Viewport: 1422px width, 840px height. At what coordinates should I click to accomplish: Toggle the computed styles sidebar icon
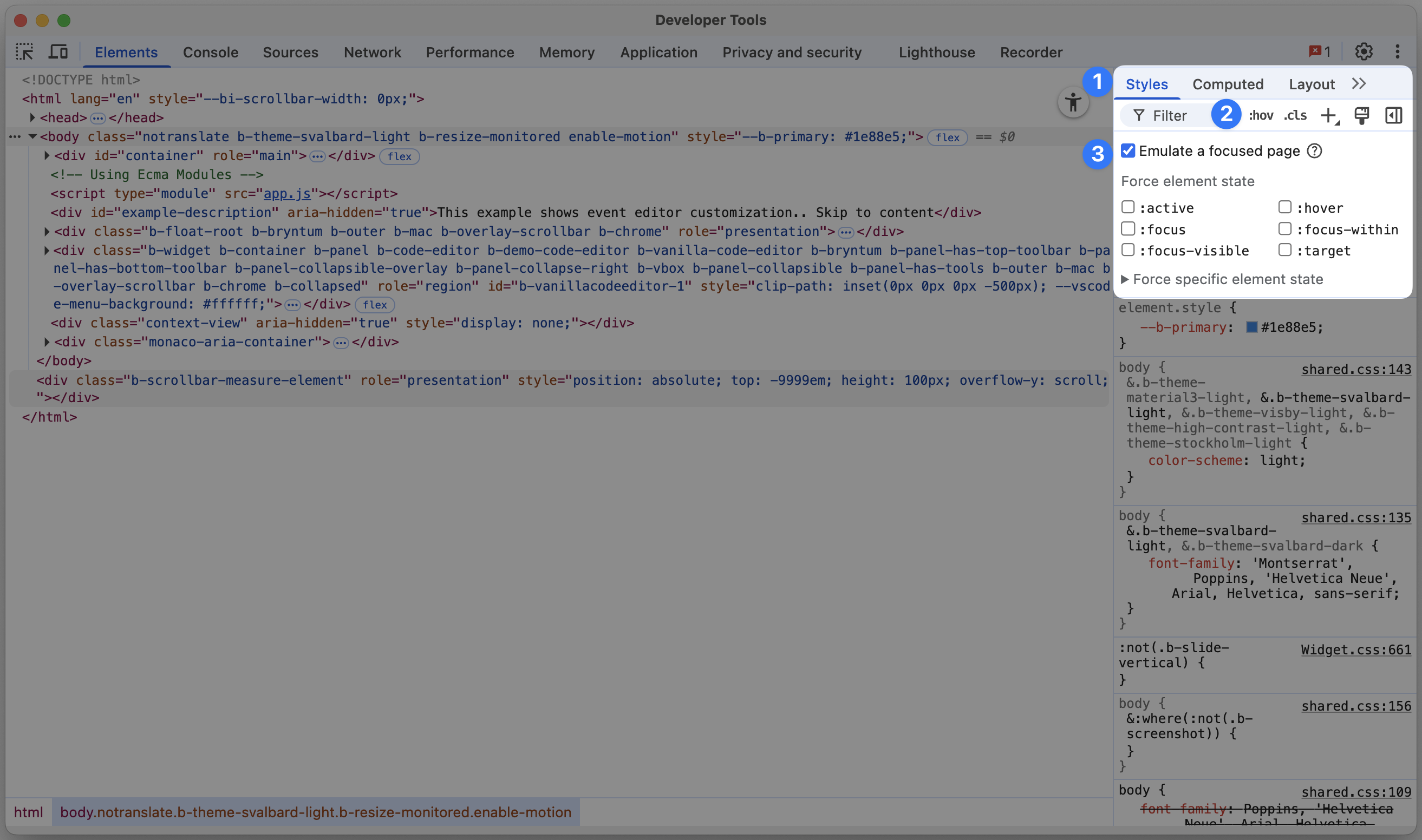pos(1393,116)
